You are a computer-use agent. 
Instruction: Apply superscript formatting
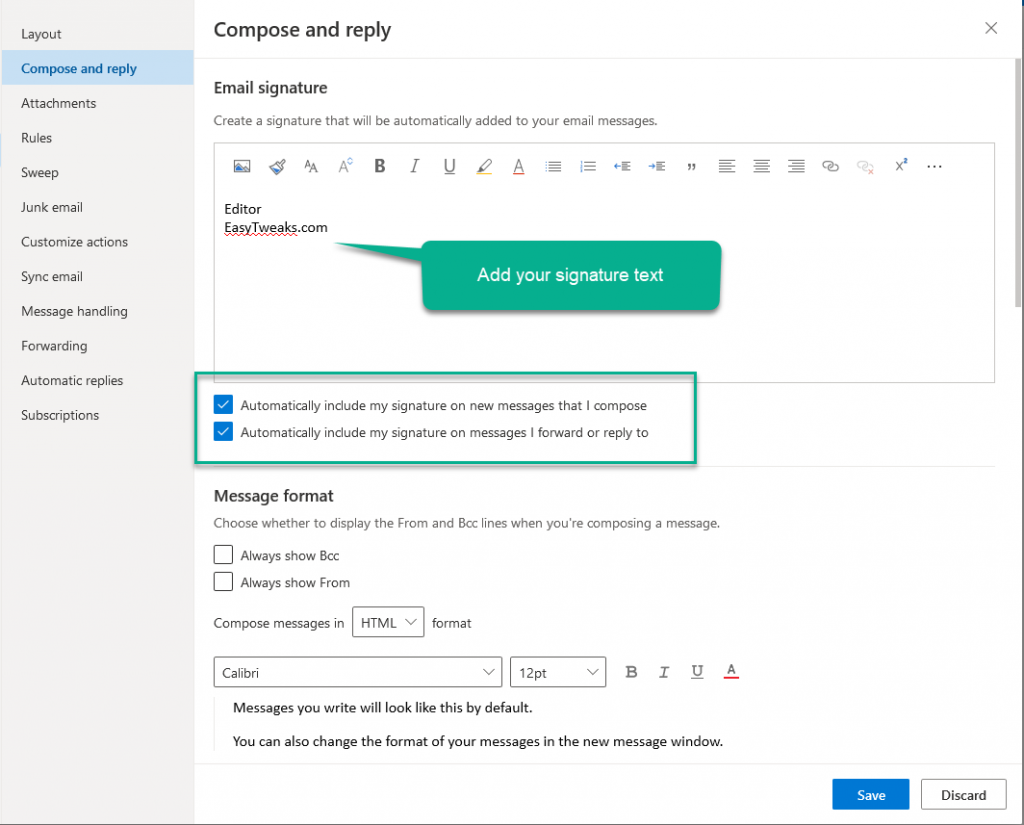901,166
